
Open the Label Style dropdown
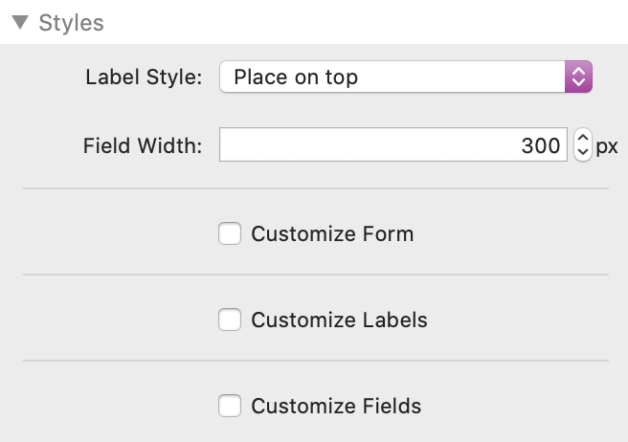(x=405, y=76)
